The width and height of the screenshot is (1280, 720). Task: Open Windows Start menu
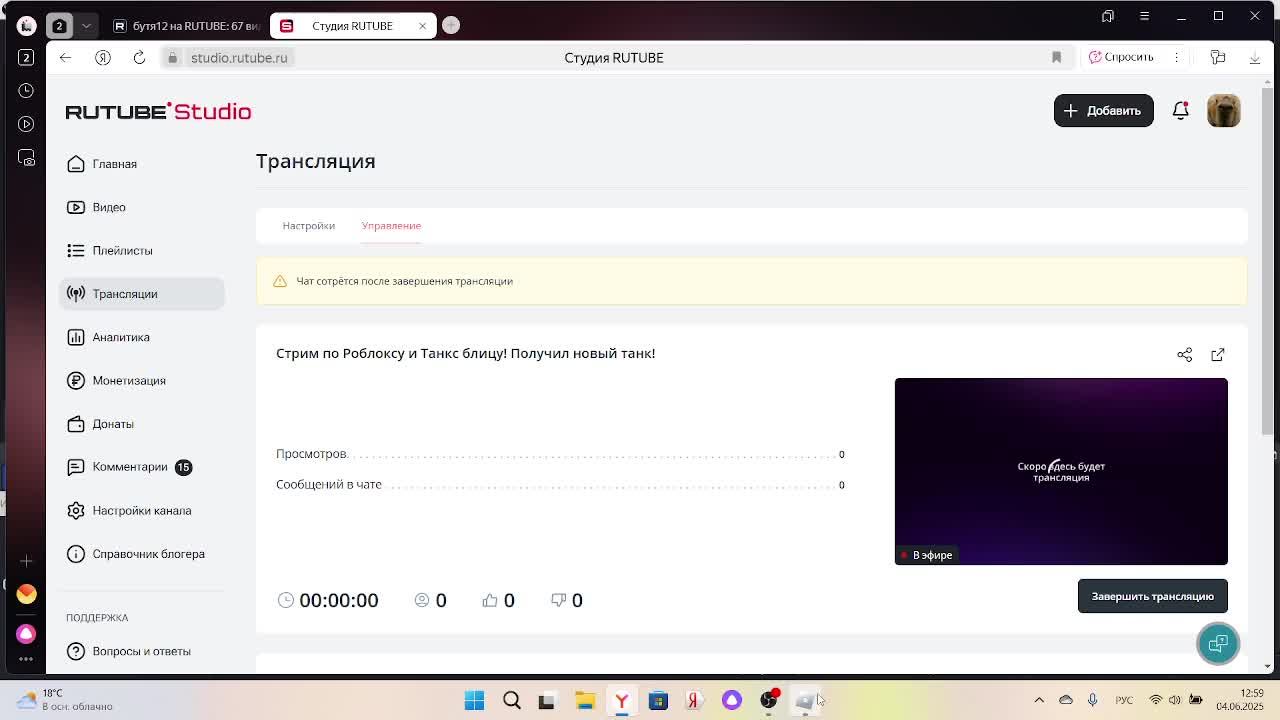[474, 701]
